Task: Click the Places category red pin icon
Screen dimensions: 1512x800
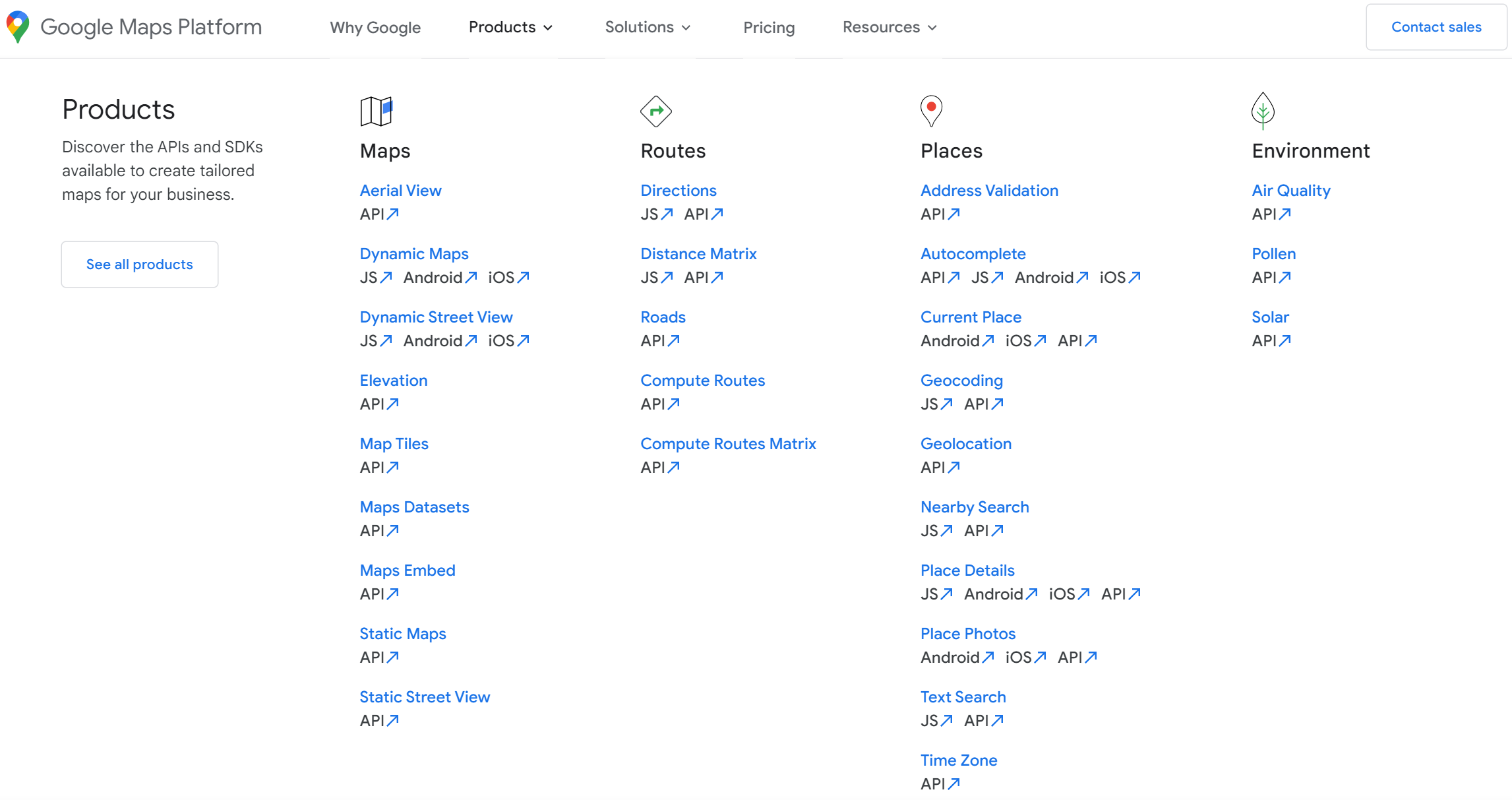Action: (x=931, y=111)
